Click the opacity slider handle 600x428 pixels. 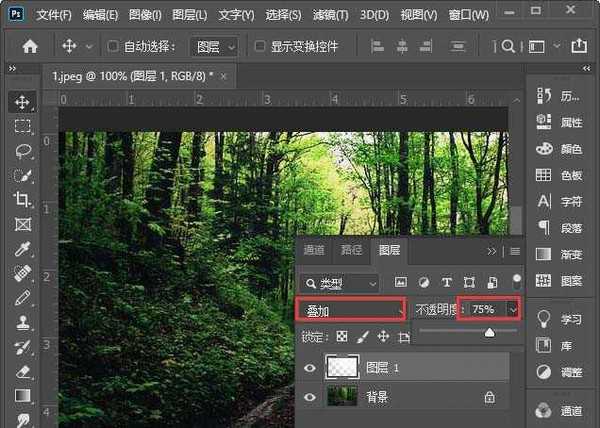pyautogui.click(x=489, y=332)
